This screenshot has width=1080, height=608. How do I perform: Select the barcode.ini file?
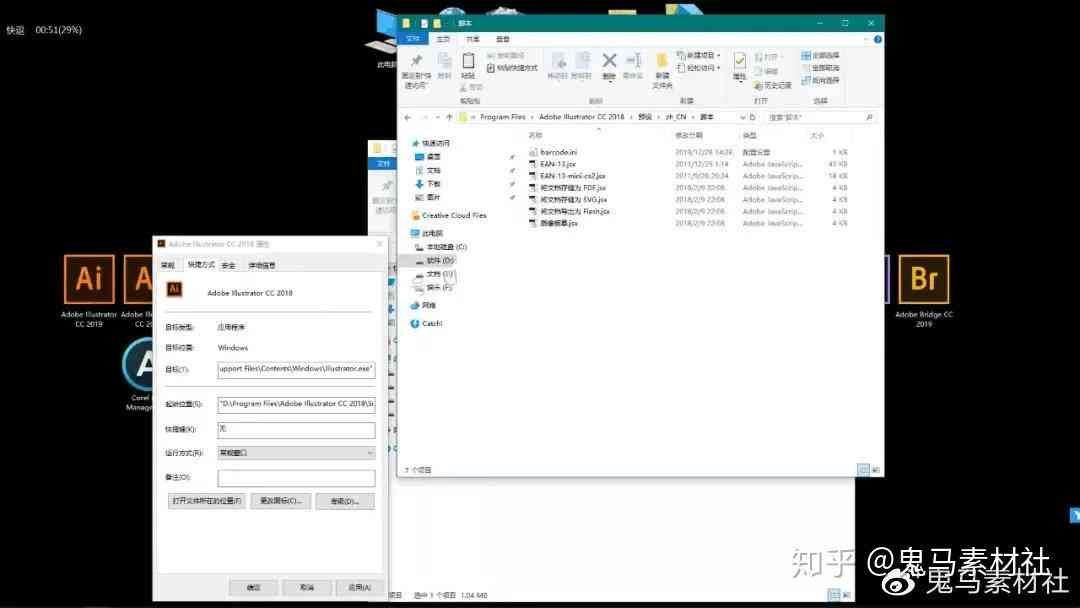(559, 152)
